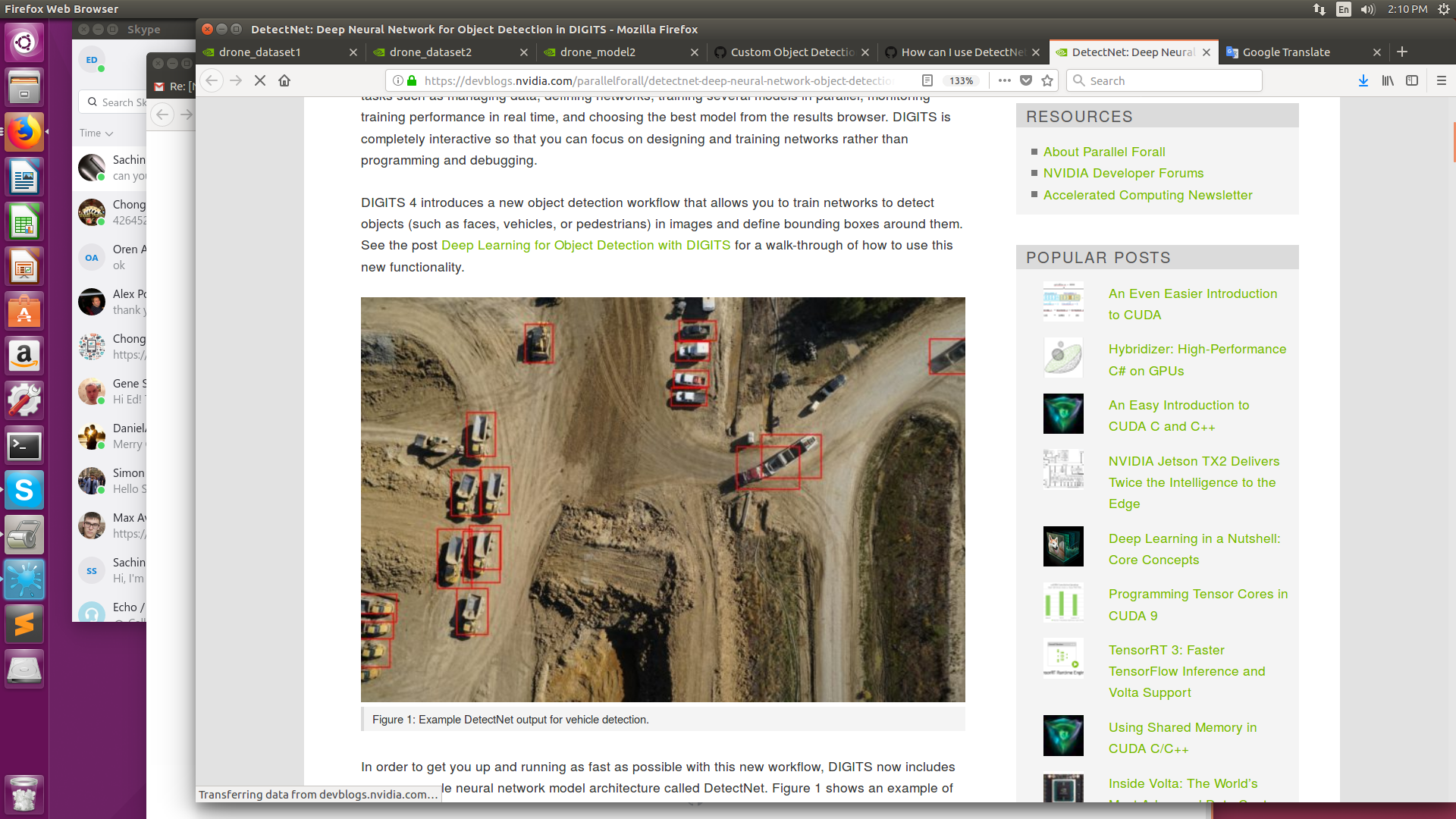Toggle the Firefox sidebar
The width and height of the screenshot is (1456, 819).
[x=1412, y=80]
